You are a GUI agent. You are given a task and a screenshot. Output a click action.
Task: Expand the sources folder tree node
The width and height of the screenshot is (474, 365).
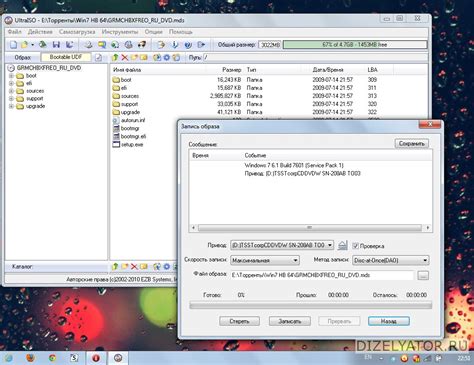pyautogui.click(x=11, y=91)
